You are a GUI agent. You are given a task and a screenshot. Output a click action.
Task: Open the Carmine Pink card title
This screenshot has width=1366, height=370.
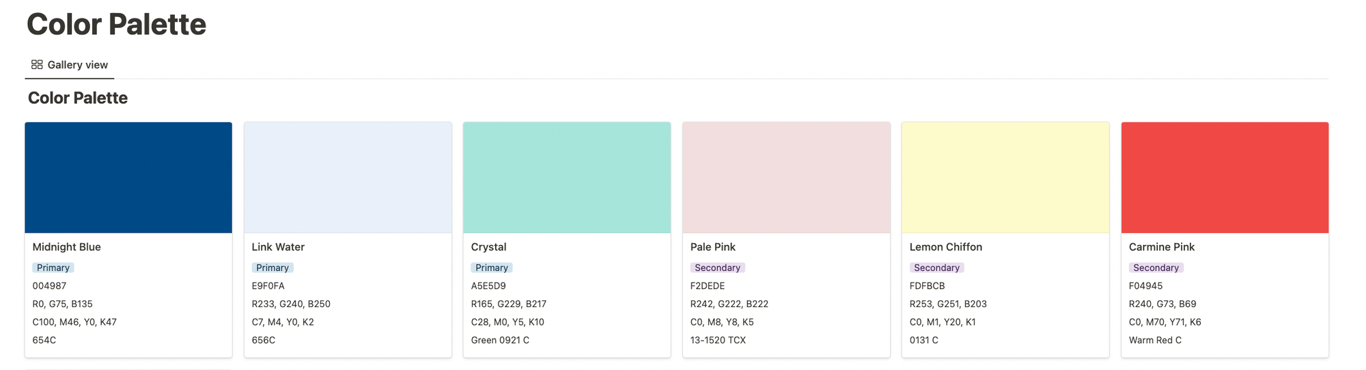(x=1162, y=247)
